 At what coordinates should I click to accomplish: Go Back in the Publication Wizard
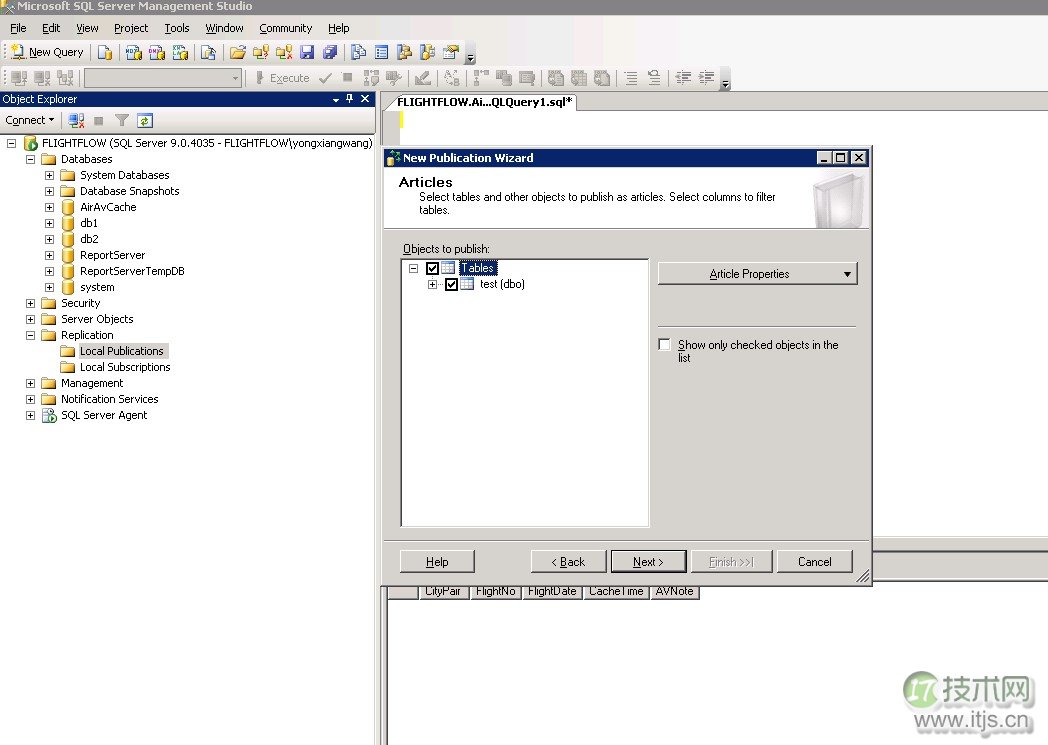tap(568, 562)
